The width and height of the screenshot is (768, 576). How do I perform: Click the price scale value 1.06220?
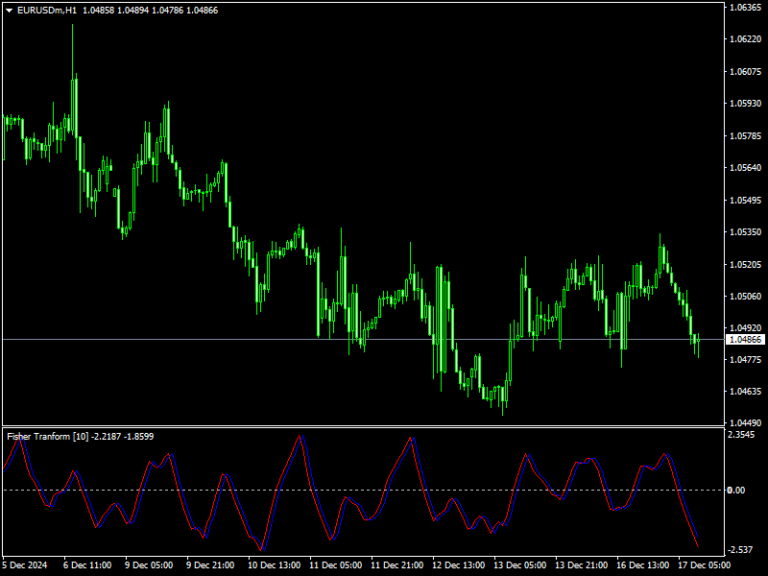pyautogui.click(x=745, y=39)
